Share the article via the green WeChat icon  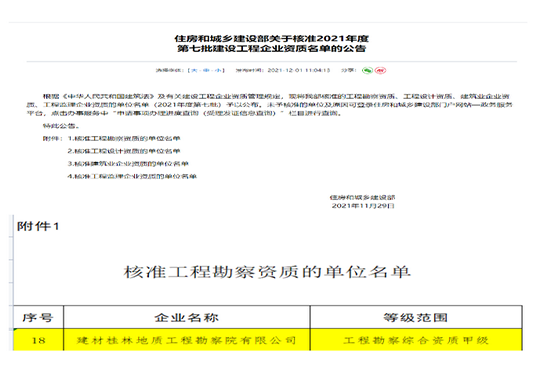click(x=367, y=71)
